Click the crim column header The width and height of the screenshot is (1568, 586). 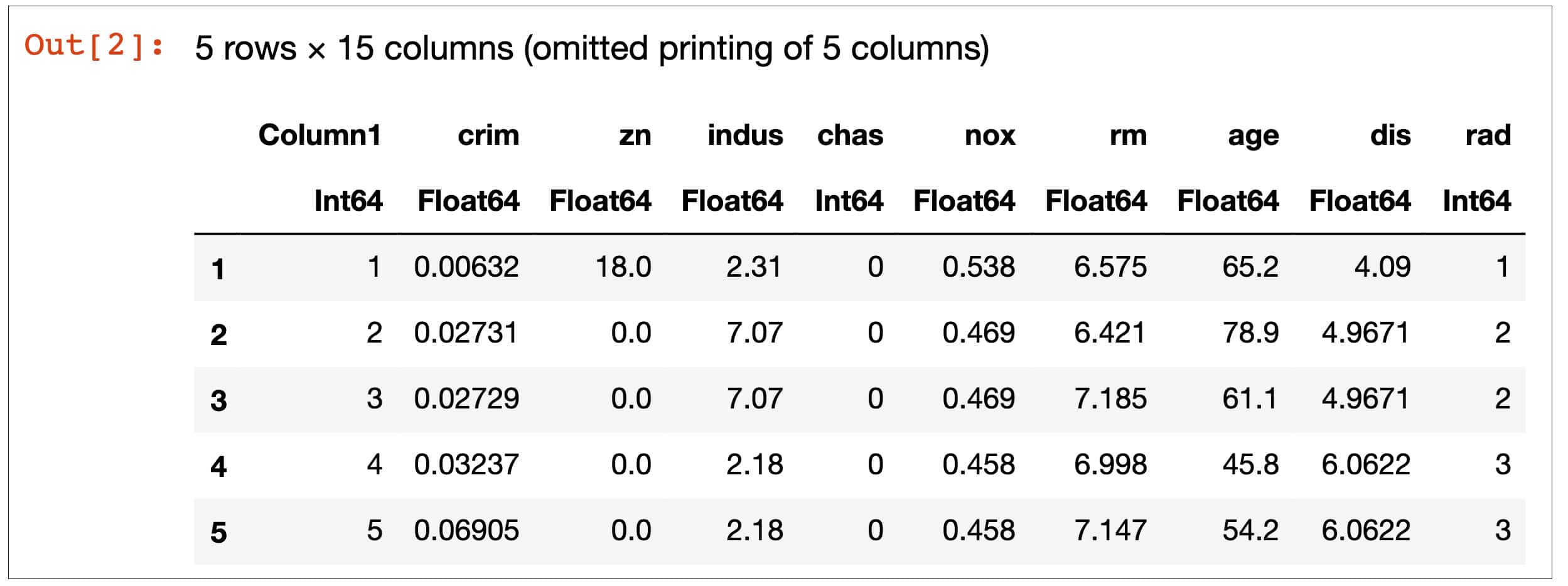pyautogui.click(x=488, y=136)
